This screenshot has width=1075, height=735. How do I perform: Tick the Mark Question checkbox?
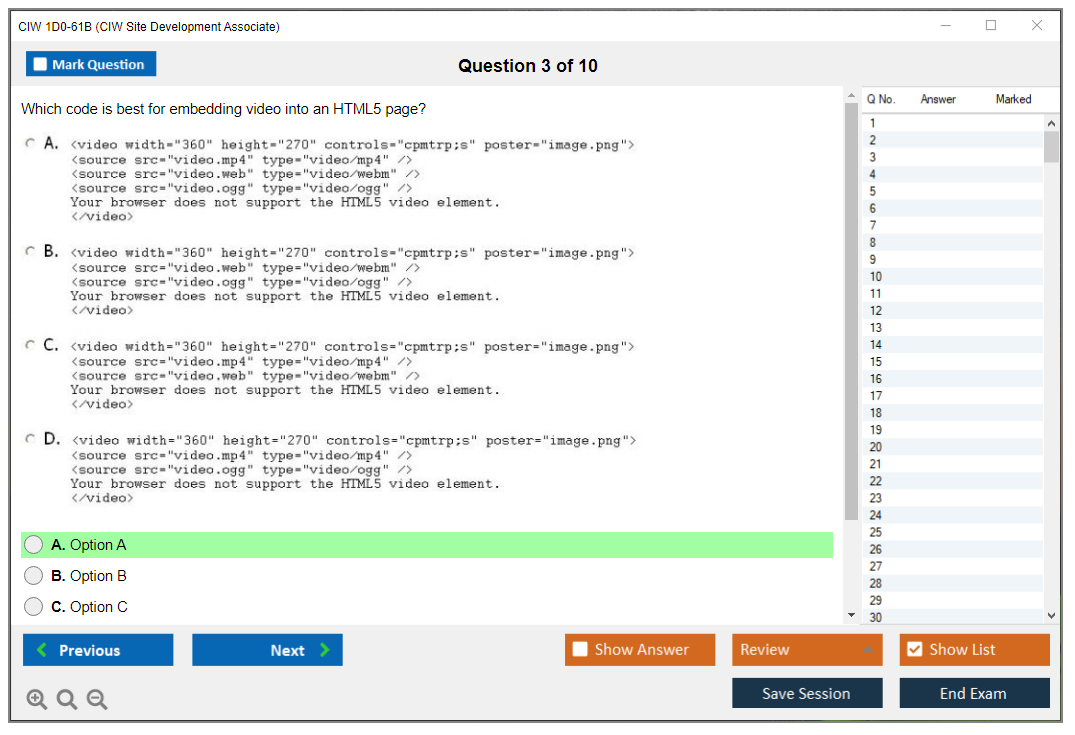(40, 65)
